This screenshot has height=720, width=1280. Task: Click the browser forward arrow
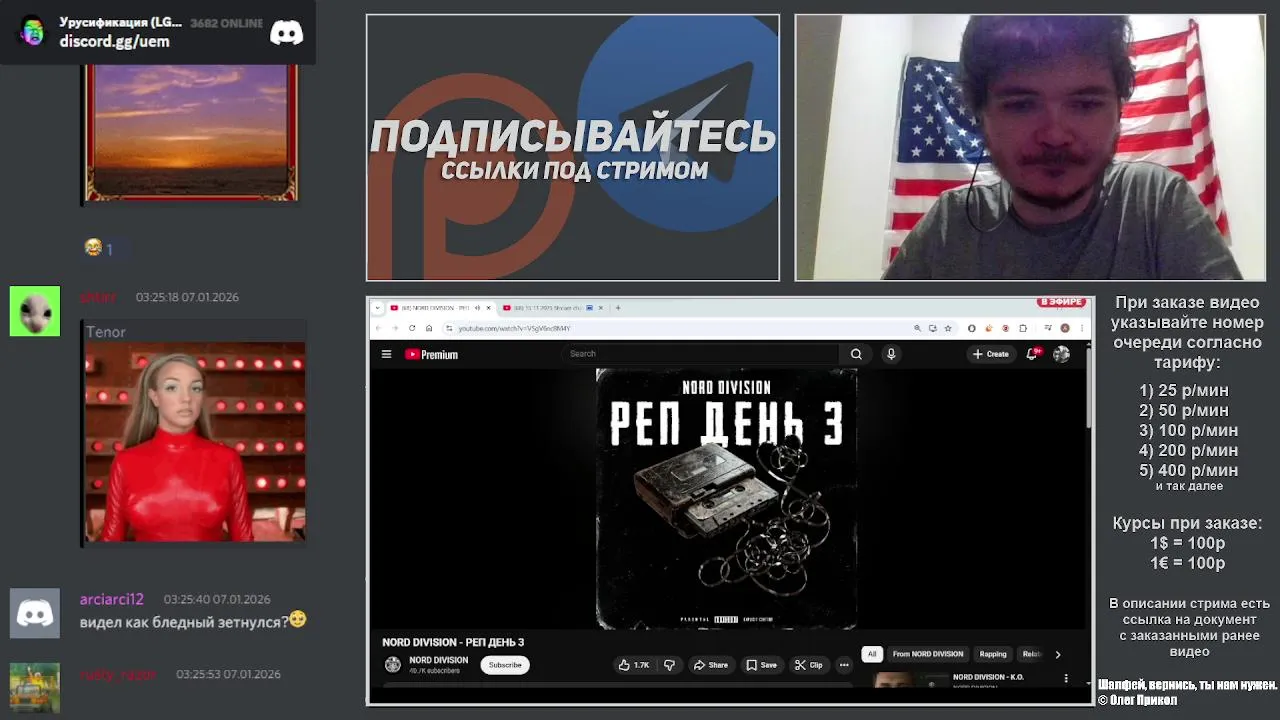click(395, 328)
